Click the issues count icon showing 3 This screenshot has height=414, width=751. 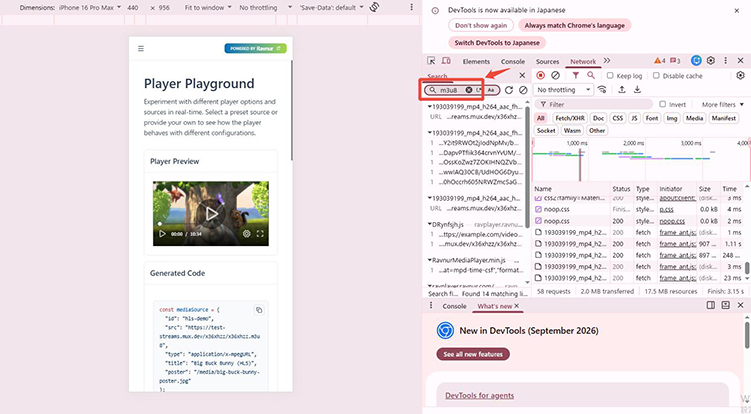click(675, 60)
